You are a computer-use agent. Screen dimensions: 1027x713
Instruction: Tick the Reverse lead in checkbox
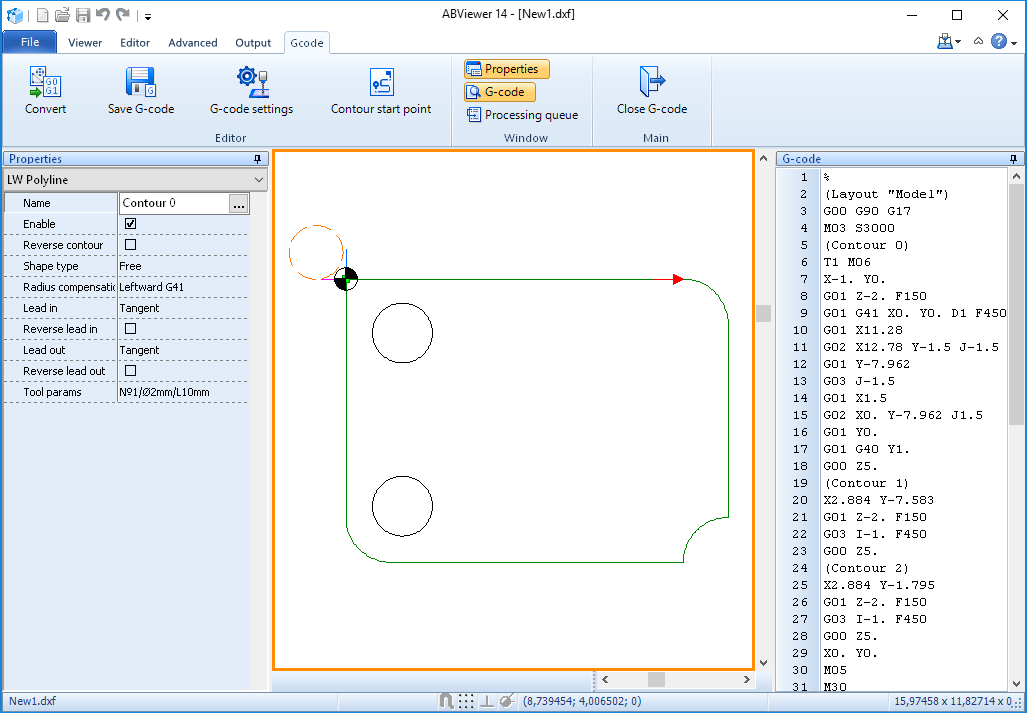point(130,329)
